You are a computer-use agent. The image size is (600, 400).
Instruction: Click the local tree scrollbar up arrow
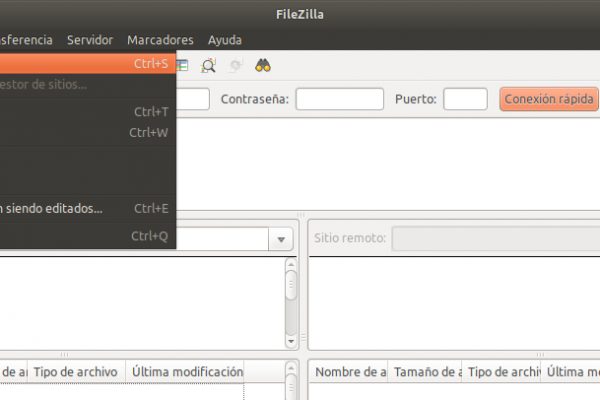pyautogui.click(x=291, y=264)
